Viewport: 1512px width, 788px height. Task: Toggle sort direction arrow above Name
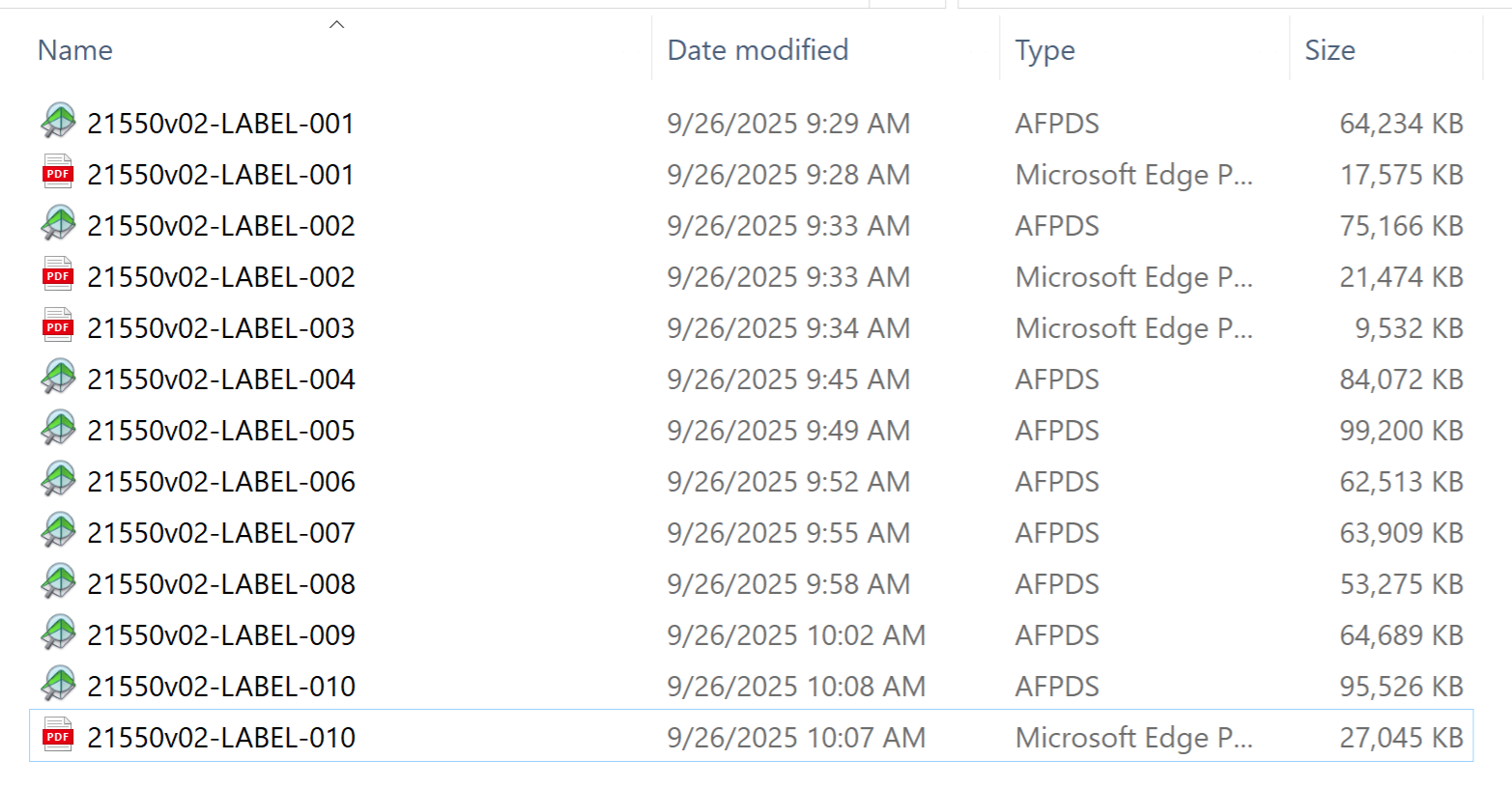pos(336,25)
